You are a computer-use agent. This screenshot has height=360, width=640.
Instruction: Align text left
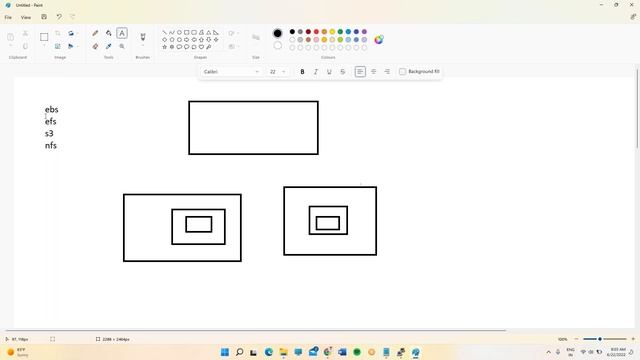click(360, 71)
